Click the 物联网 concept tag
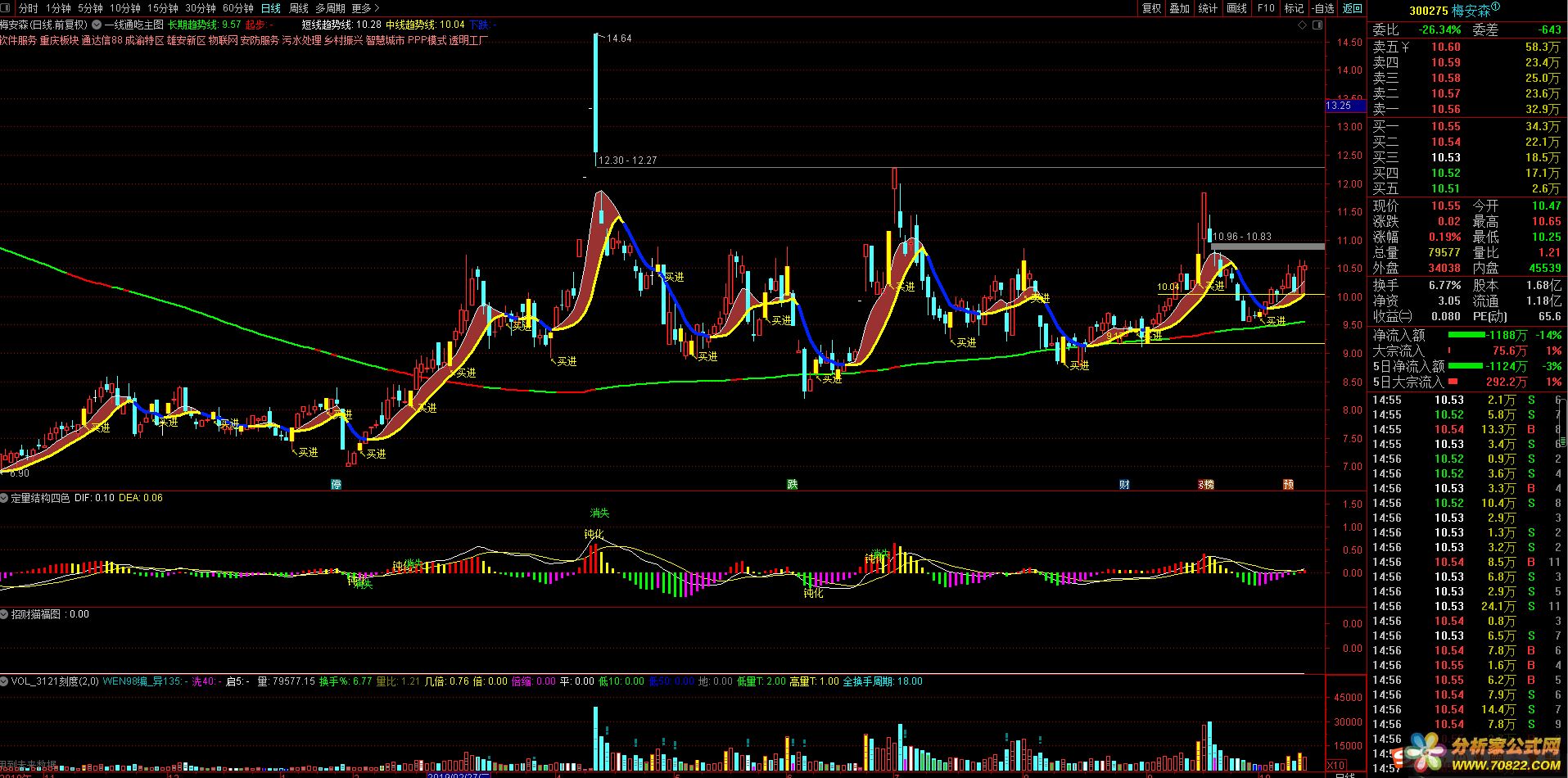This screenshot has width=1568, height=778. (223, 39)
